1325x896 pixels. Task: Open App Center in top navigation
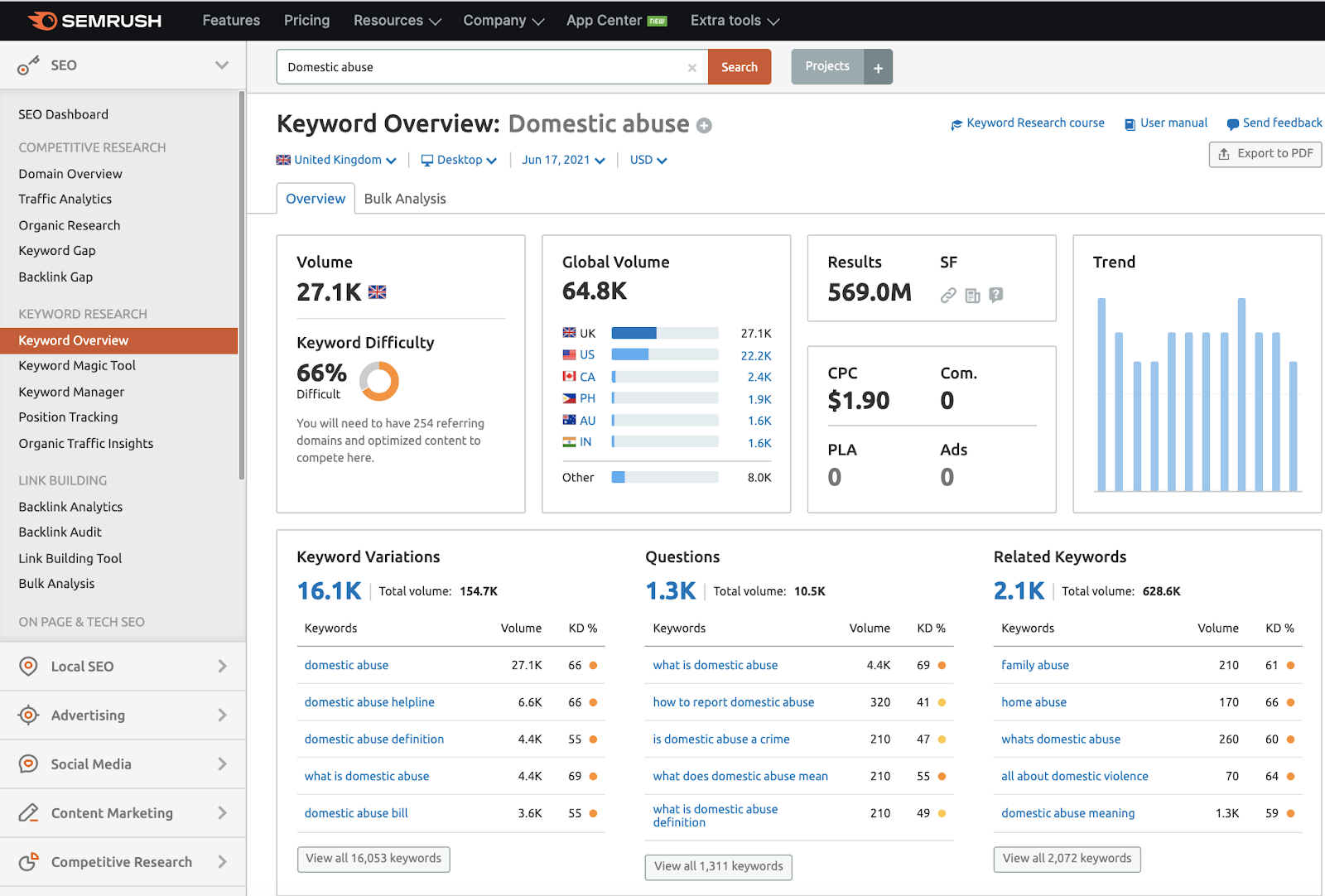[x=617, y=21]
